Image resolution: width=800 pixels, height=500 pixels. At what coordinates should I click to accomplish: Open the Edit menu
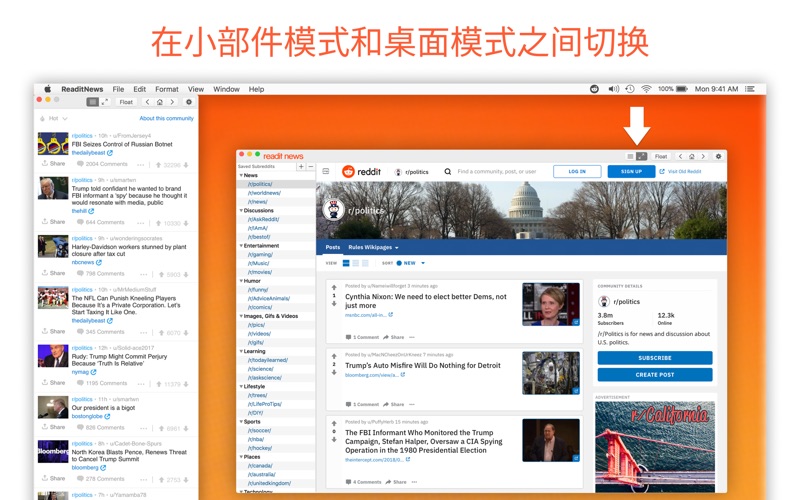139,89
